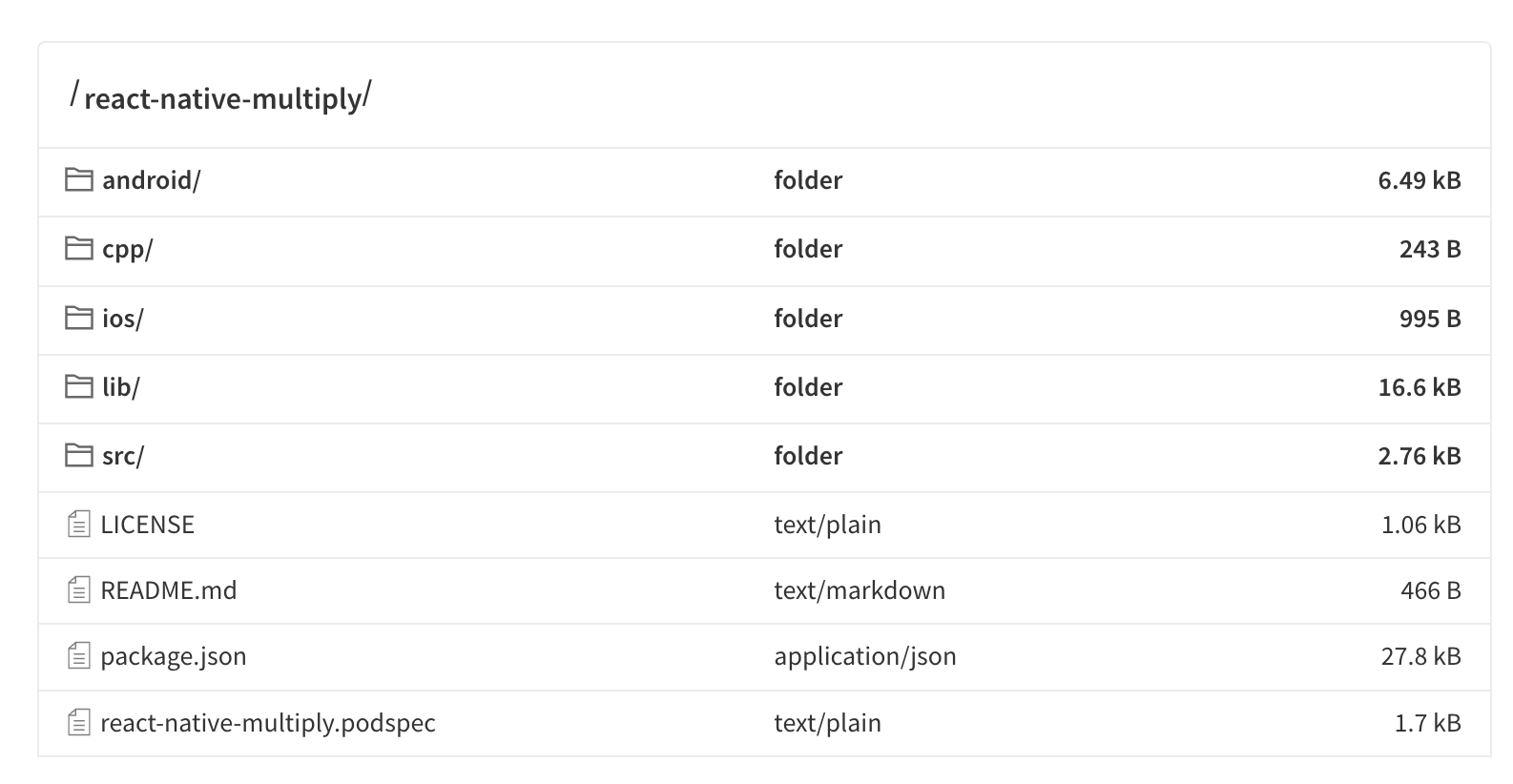Browse into the ios/ directory

coord(122,318)
